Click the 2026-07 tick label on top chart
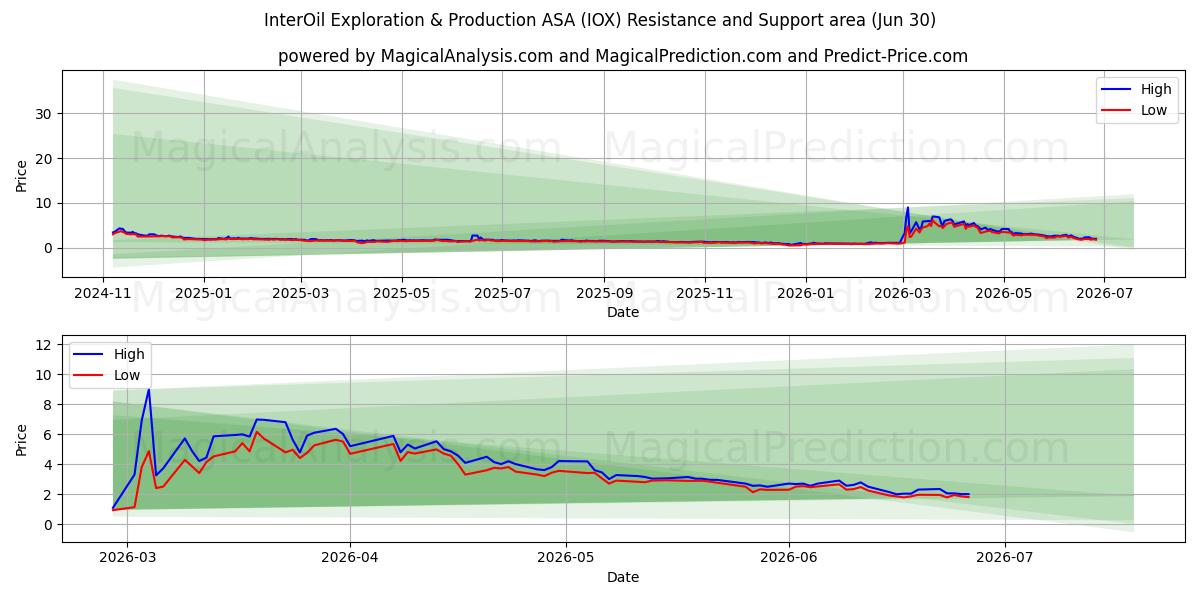 [x=1103, y=293]
